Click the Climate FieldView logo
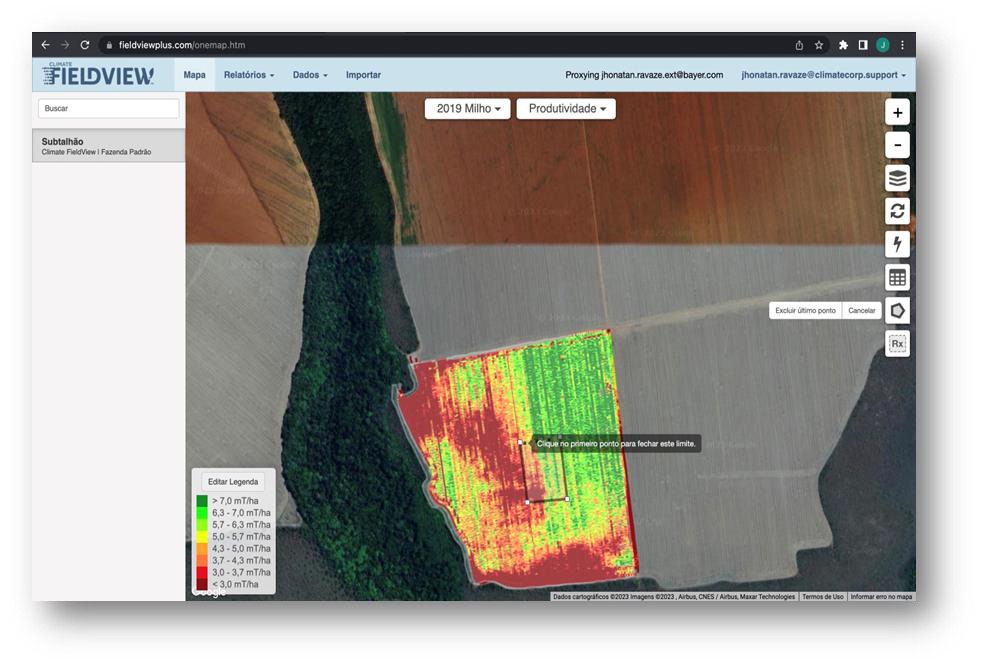 [99, 75]
